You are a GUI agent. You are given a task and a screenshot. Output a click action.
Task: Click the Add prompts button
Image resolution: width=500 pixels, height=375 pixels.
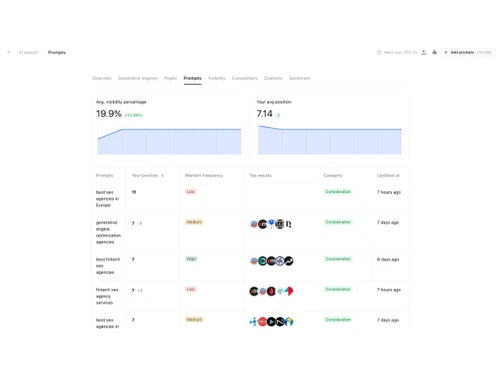click(x=468, y=52)
